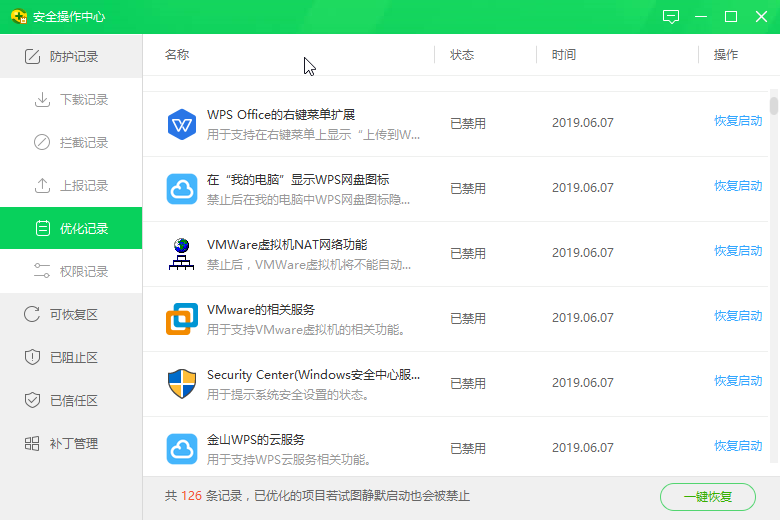Switch to 上报记录 tab
780x520 pixels.
point(71,186)
